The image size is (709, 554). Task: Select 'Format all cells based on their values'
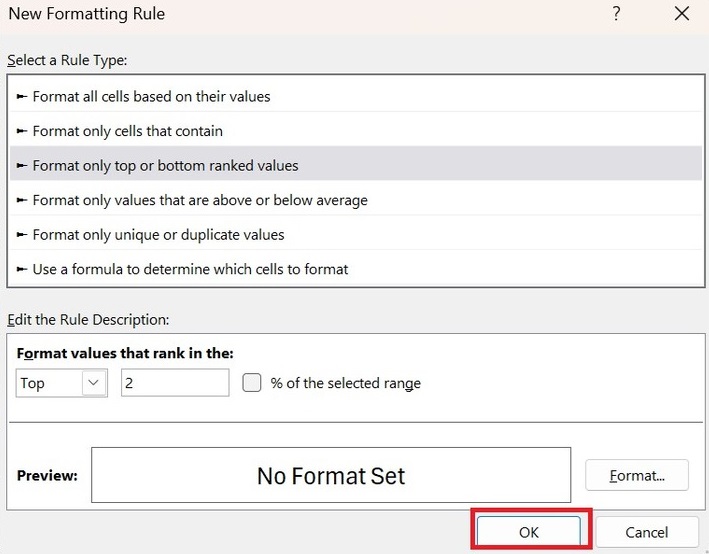(x=152, y=97)
